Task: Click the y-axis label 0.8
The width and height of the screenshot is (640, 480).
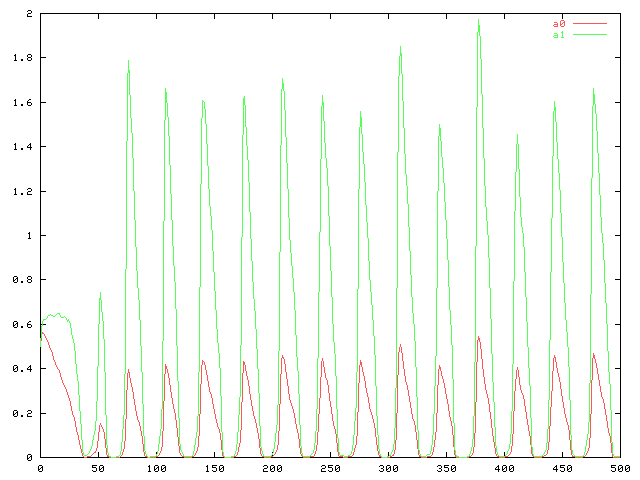Action: (x=22, y=280)
